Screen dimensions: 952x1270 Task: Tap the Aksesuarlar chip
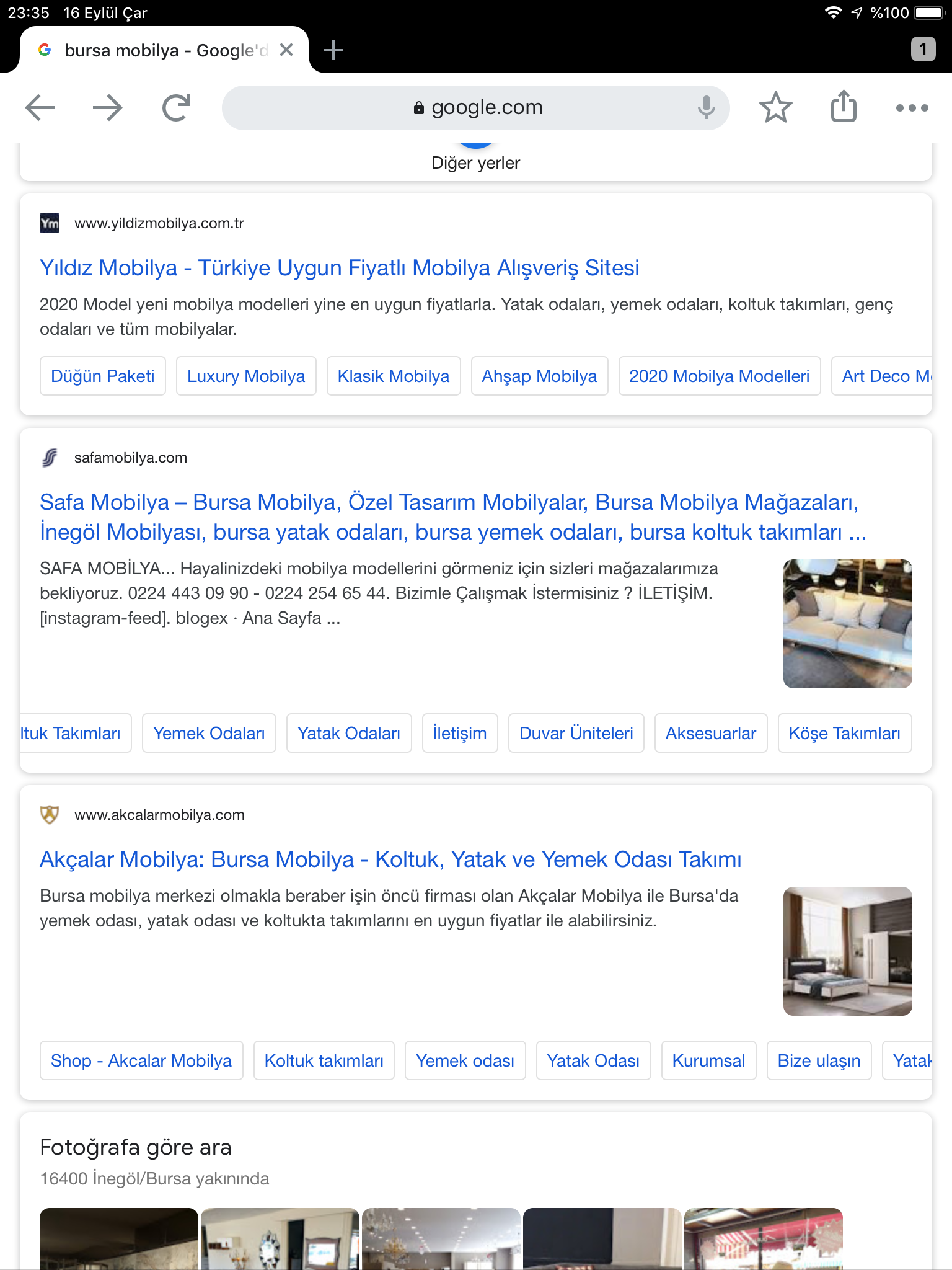711,733
